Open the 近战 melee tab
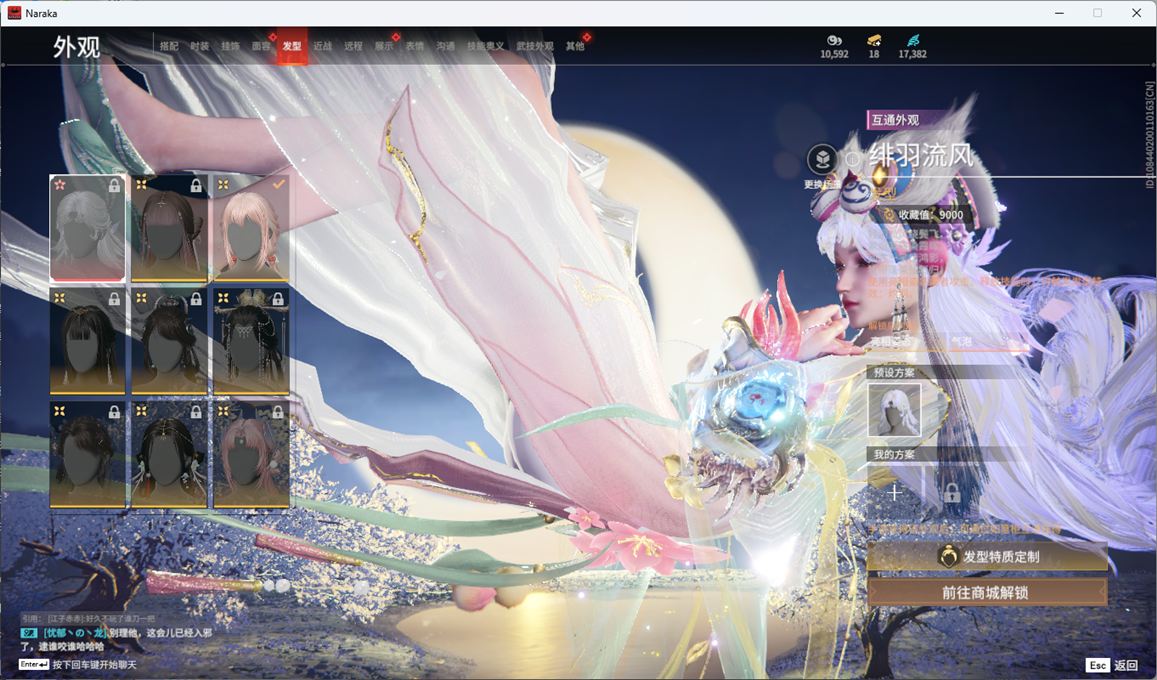1157x680 pixels. (322, 46)
